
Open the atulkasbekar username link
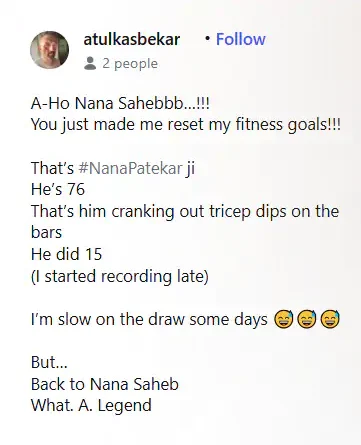[x=131, y=39]
